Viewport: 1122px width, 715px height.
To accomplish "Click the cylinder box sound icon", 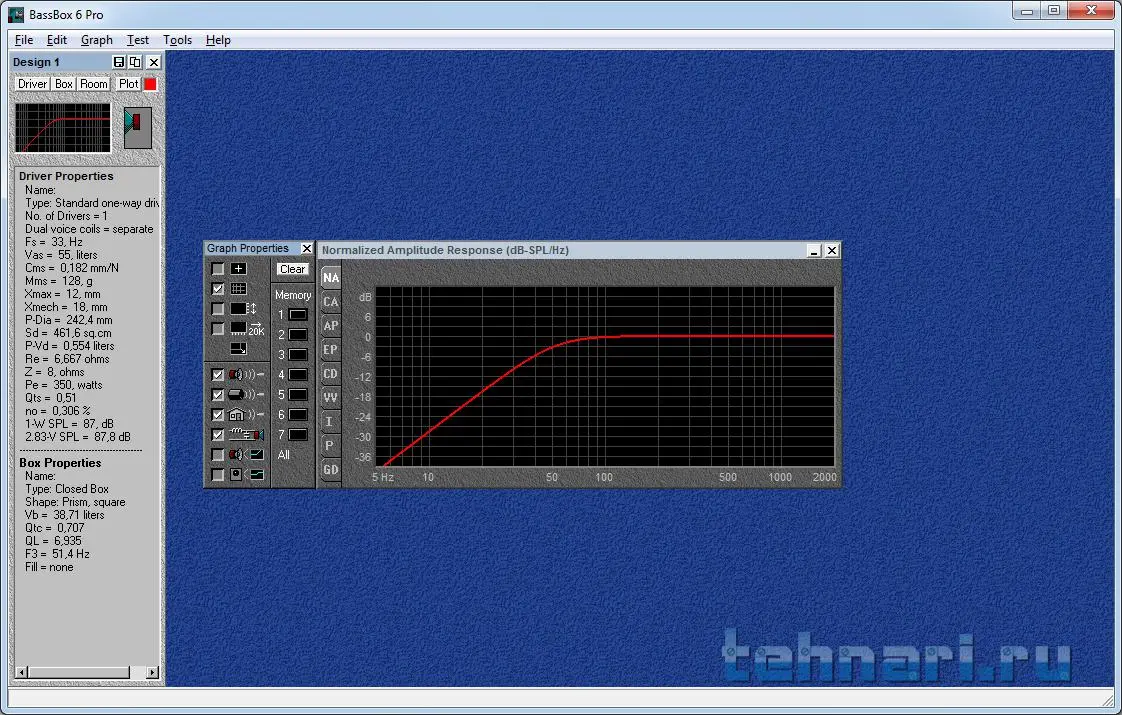I will (x=246, y=395).
